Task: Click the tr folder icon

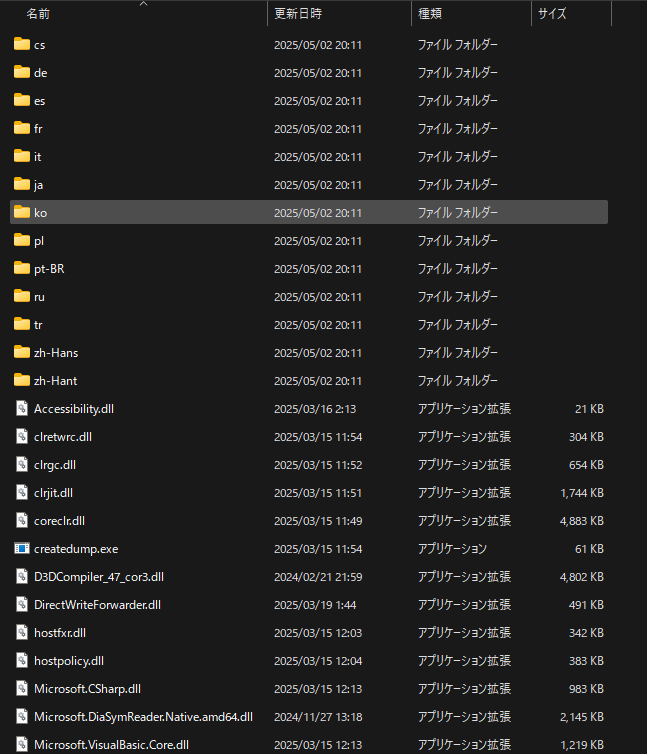Action: [x=22, y=324]
